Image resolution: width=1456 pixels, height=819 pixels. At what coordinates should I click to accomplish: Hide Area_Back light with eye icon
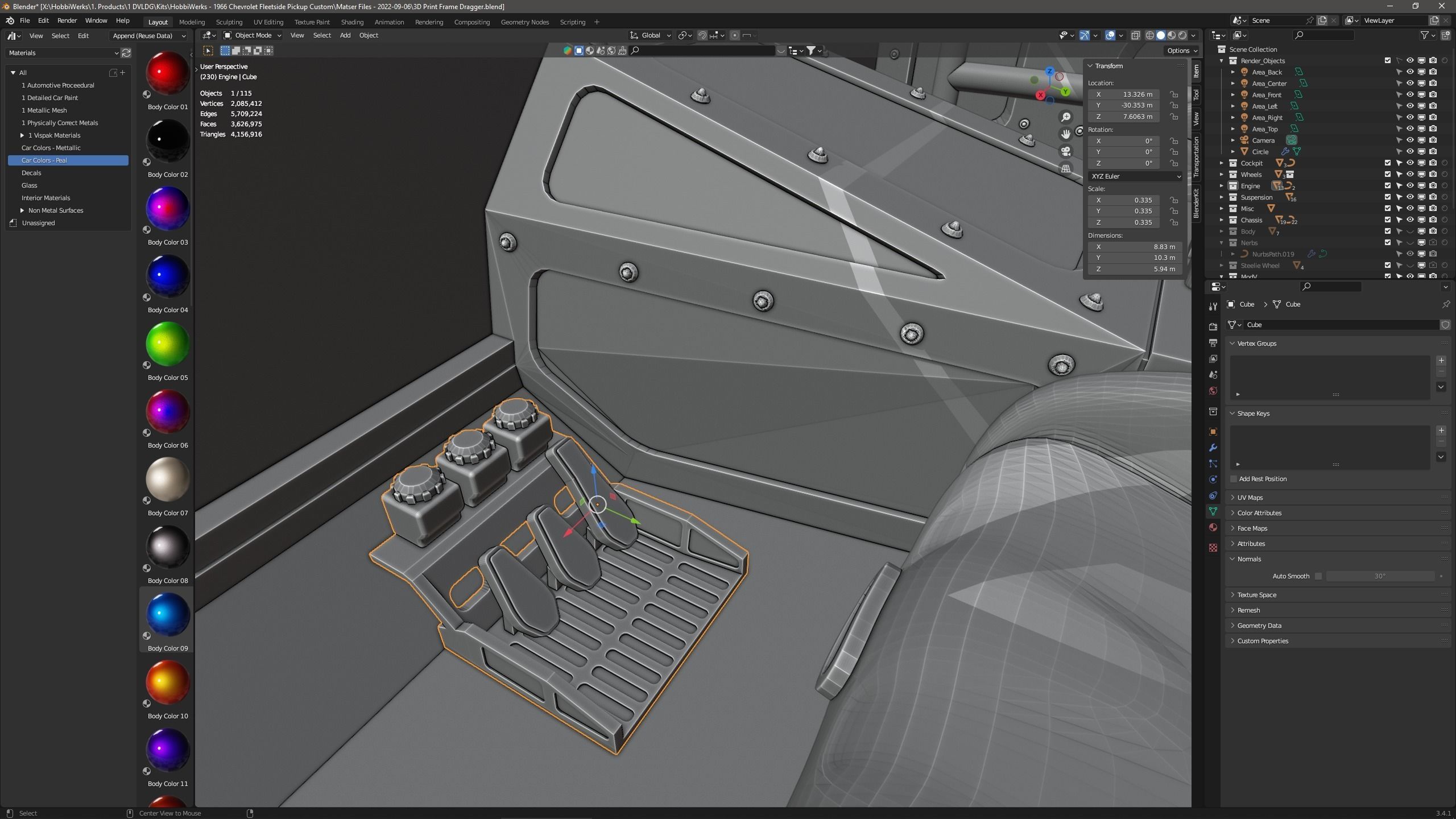[1410, 72]
